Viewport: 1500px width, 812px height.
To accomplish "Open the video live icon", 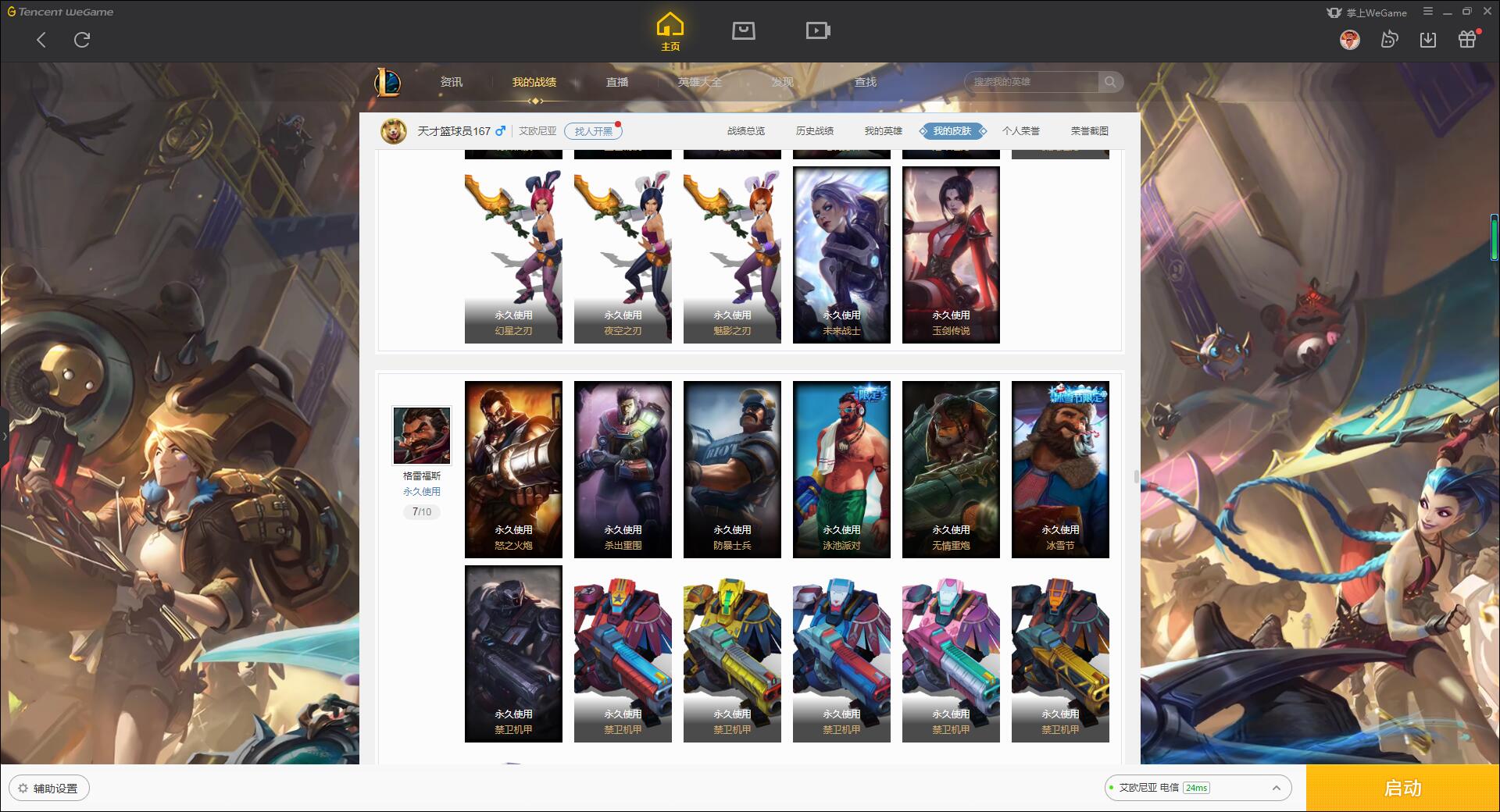I will [818, 30].
